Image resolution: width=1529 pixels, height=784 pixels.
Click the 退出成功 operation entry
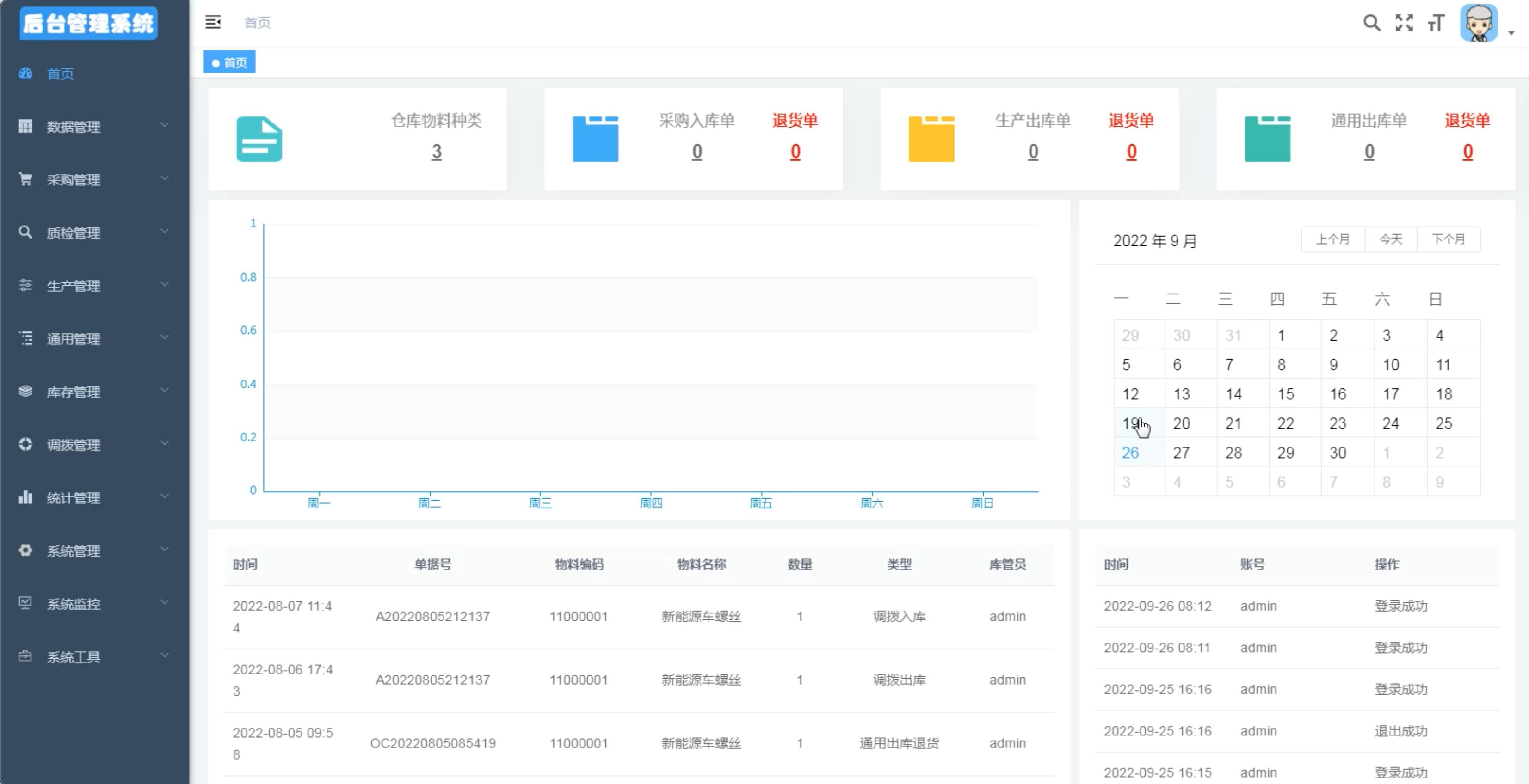[1401, 731]
